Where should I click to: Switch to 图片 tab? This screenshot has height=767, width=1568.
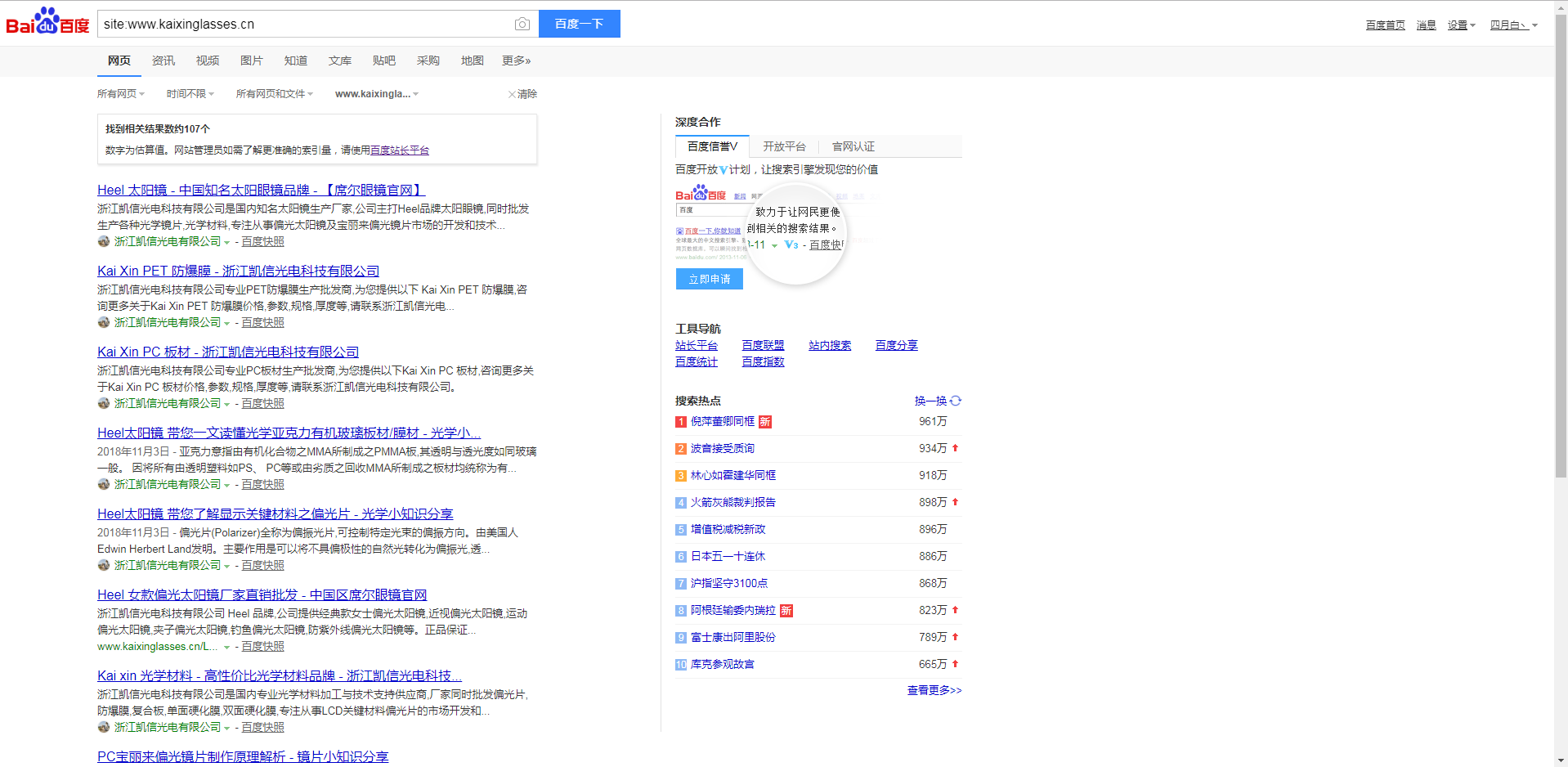click(x=252, y=61)
